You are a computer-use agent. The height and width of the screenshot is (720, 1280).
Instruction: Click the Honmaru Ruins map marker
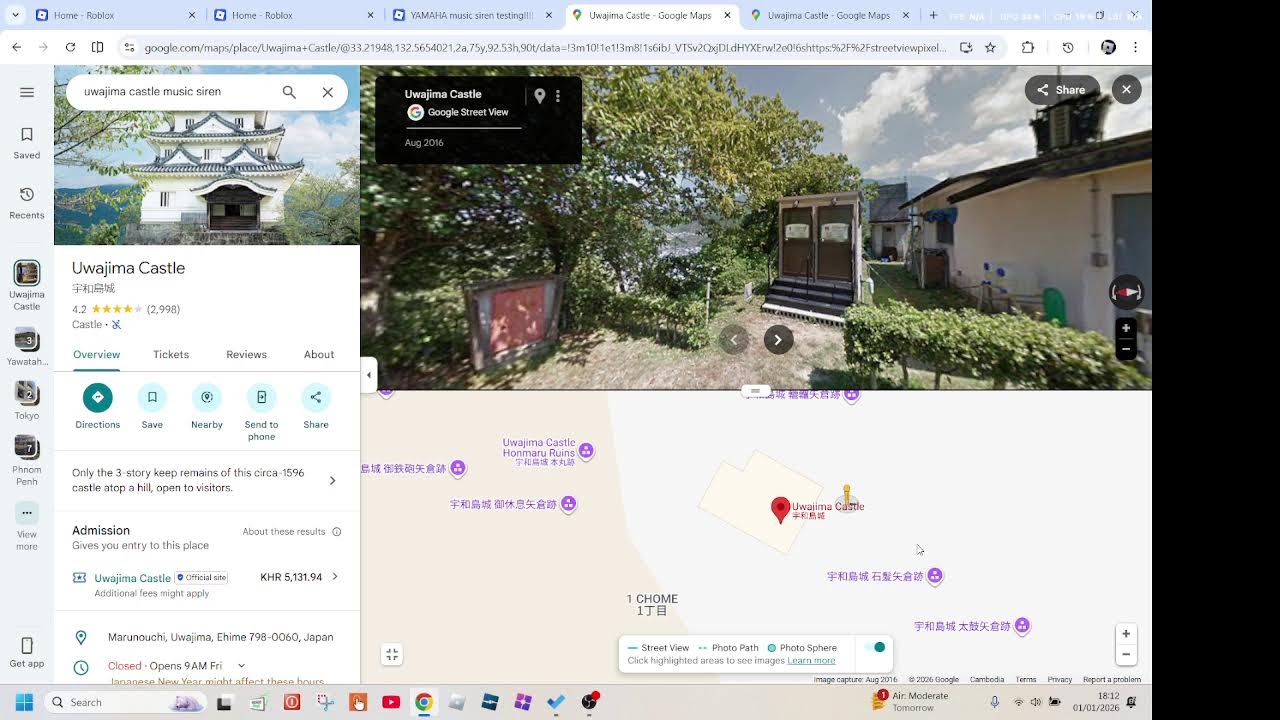pos(587,451)
